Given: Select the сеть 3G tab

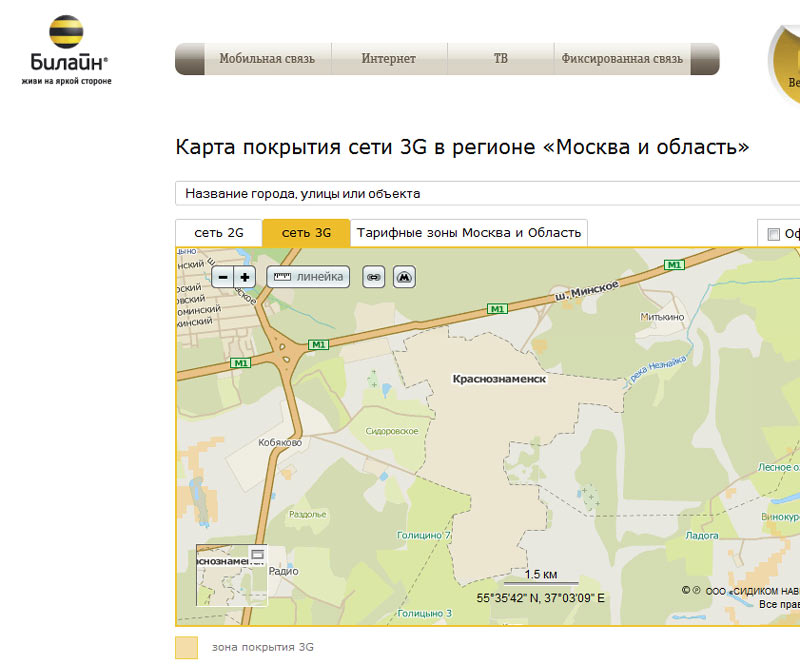Looking at the screenshot, I should pyautogui.click(x=306, y=233).
